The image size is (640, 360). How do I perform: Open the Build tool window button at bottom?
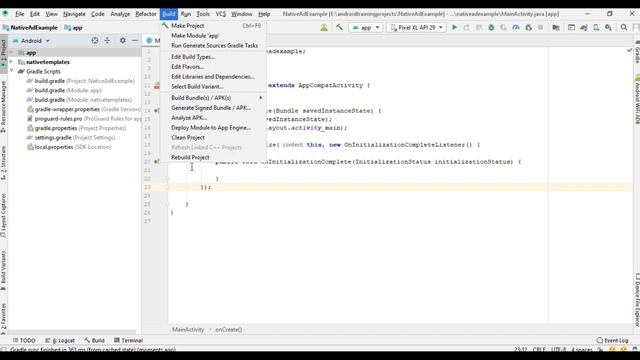coord(94,340)
